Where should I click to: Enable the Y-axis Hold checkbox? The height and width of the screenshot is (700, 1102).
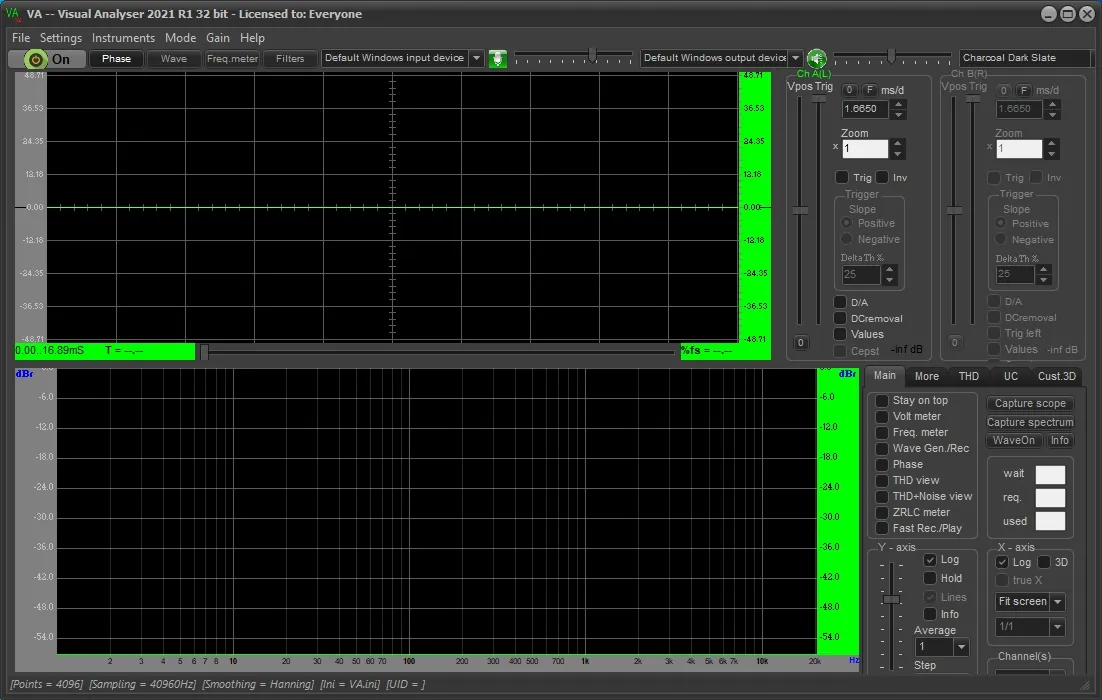pos(930,578)
